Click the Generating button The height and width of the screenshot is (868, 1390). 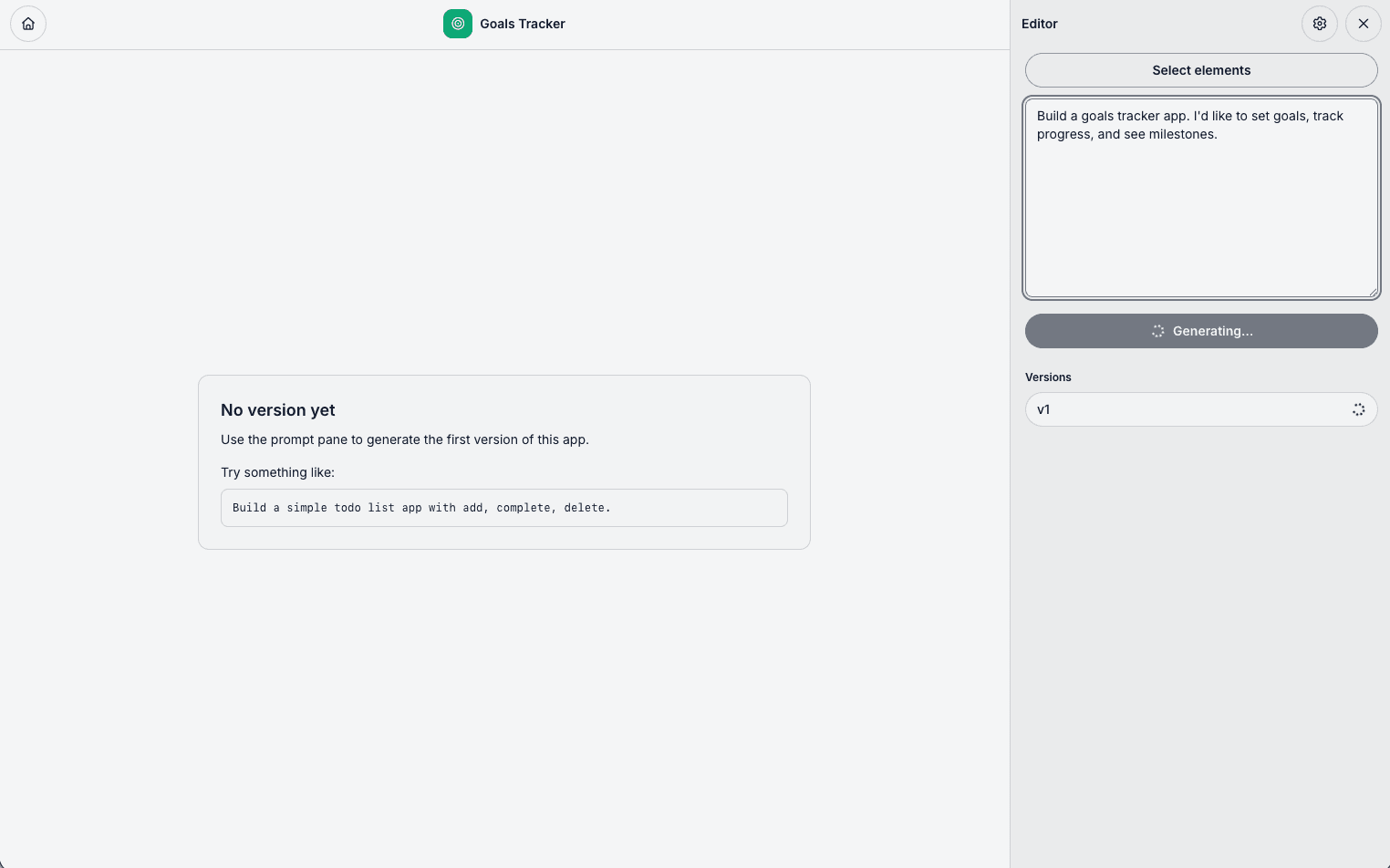(x=1201, y=331)
